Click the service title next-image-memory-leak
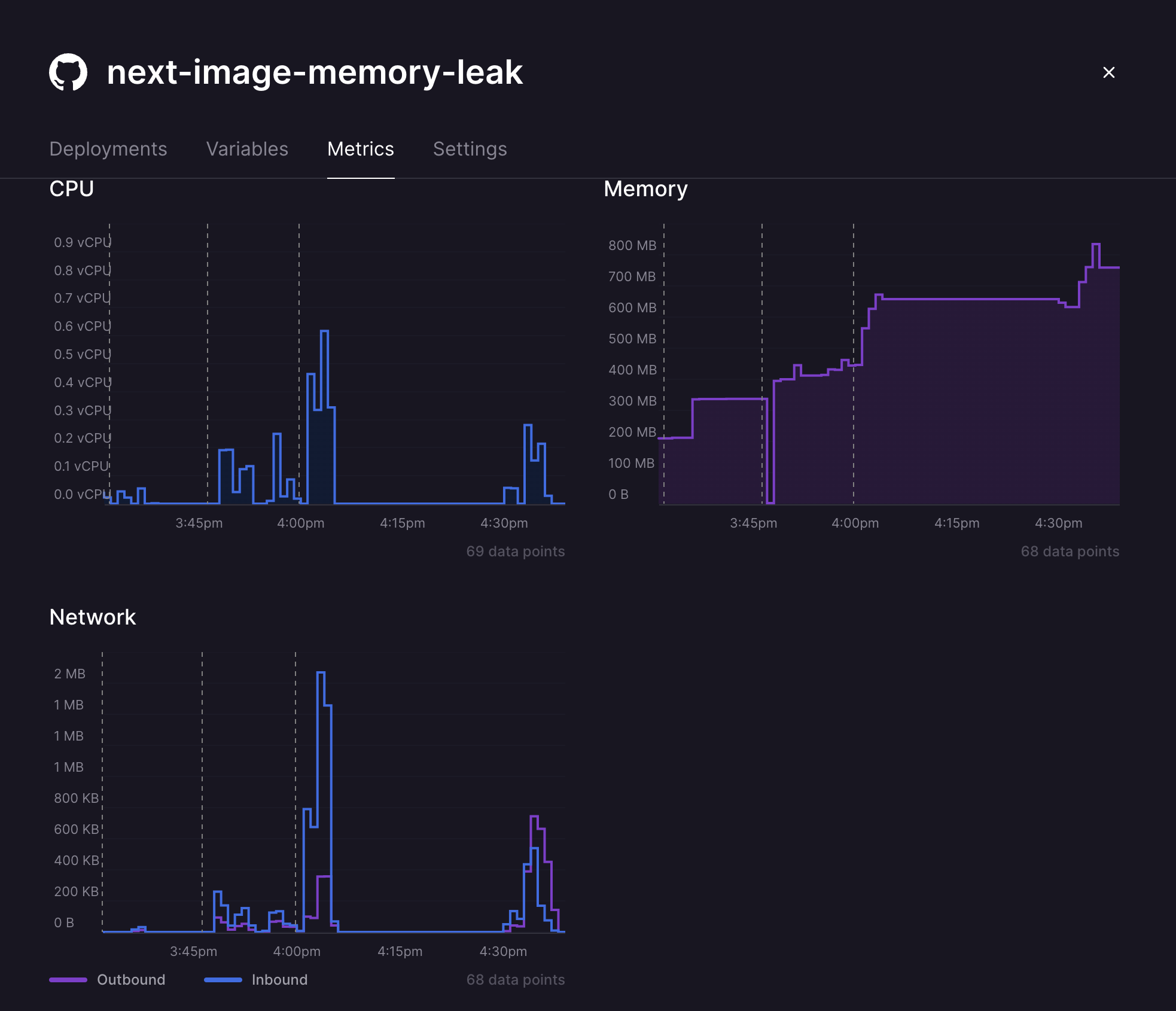The width and height of the screenshot is (1176, 1011). click(315, 72)
